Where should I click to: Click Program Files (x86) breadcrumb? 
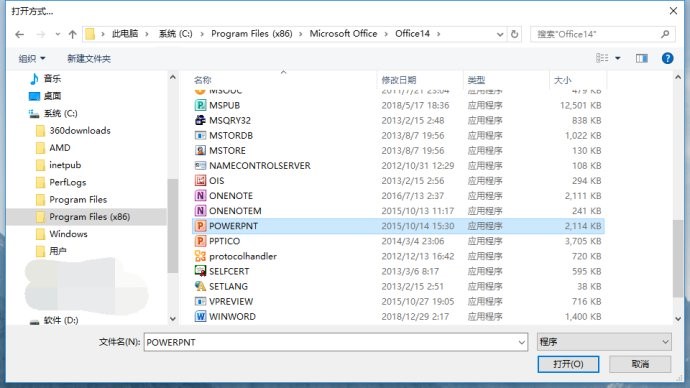[x=252, y=34]
